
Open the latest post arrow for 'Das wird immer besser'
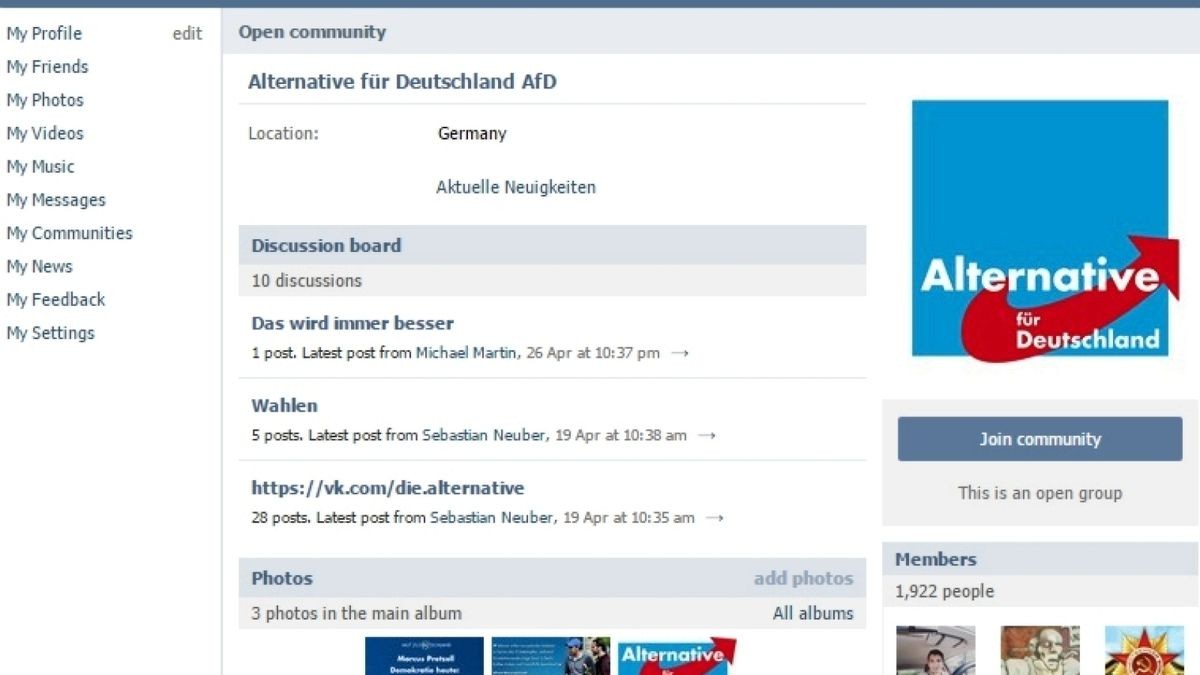679,352
